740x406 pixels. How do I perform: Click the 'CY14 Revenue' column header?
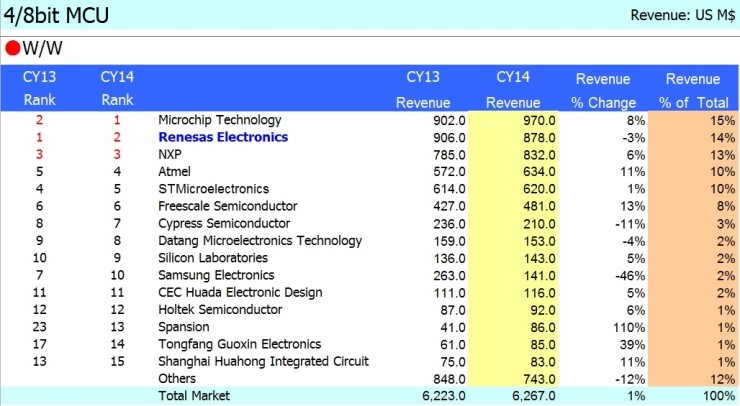coord(513,90)
